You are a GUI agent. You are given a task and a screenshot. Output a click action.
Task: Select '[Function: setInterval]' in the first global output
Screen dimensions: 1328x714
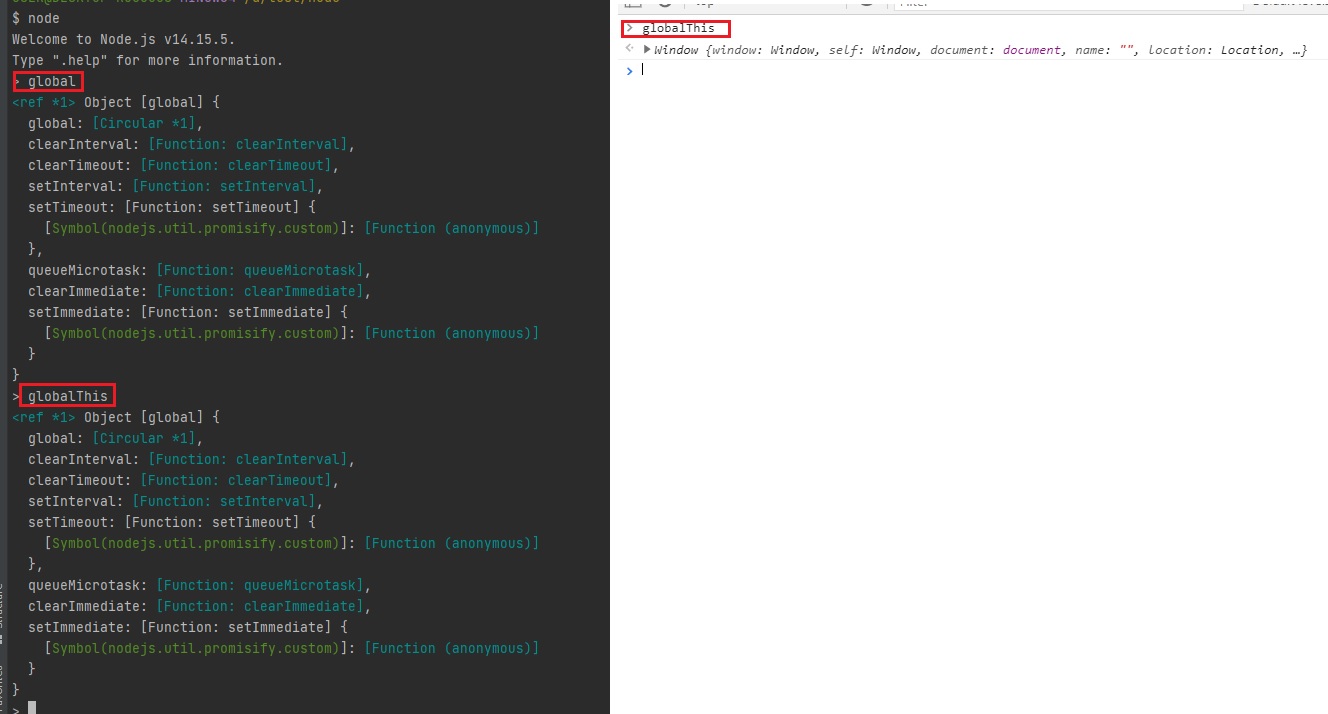(226, 186)
